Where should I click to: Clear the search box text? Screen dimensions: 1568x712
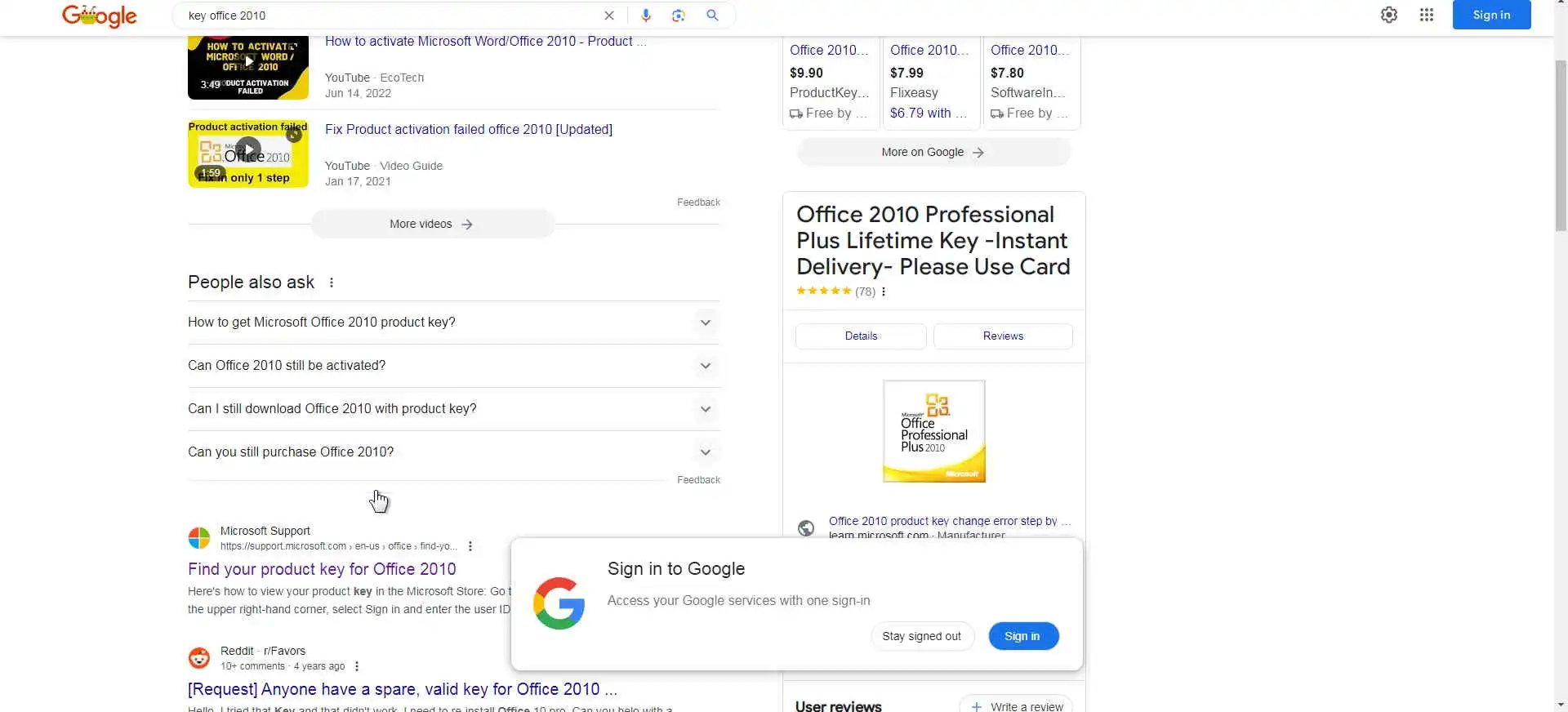coord(609,16)
